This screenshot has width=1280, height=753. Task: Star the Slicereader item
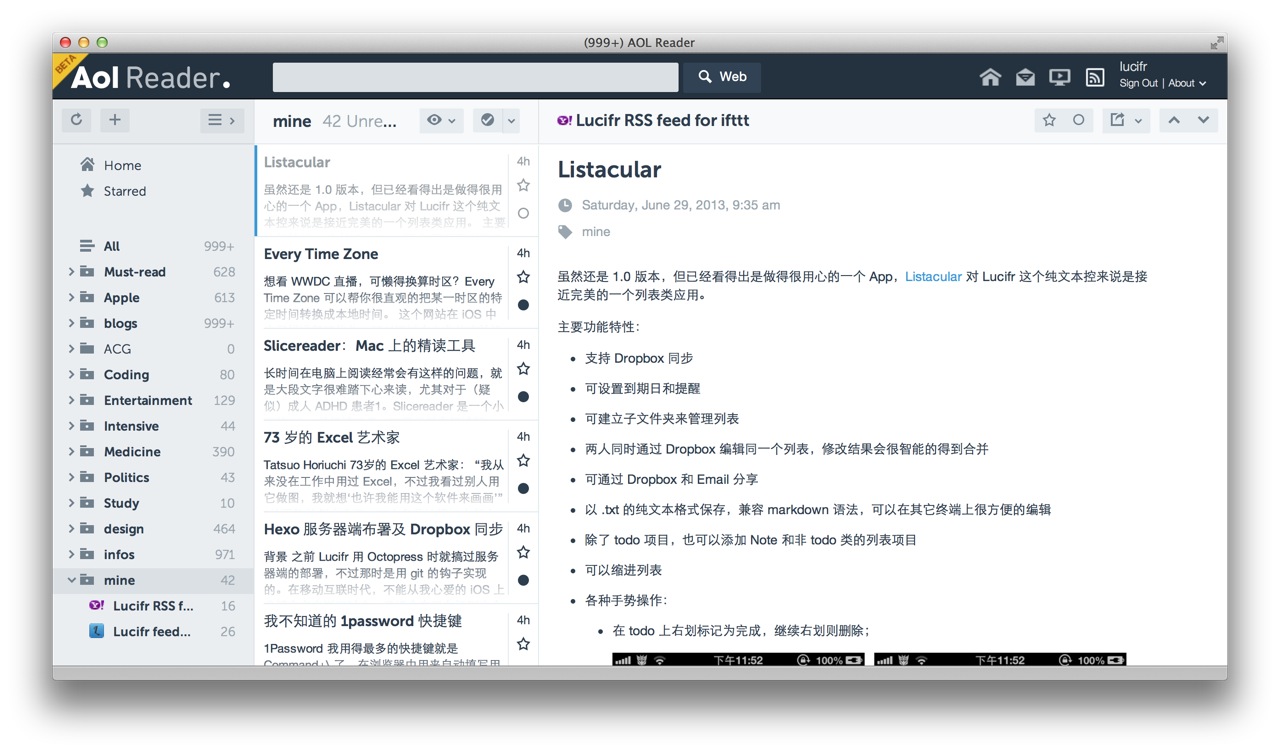pos(523,369)
